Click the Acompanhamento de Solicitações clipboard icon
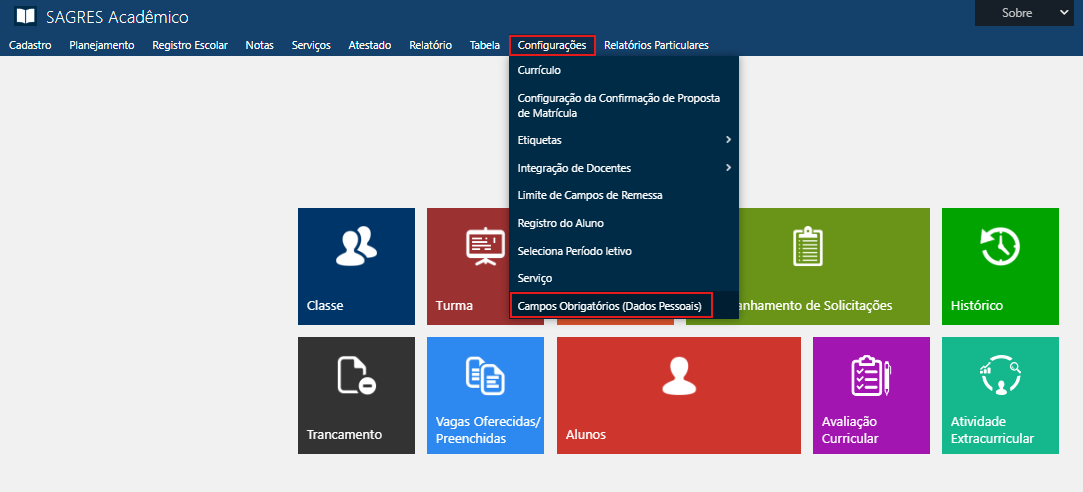 click(x=806, y=247)
